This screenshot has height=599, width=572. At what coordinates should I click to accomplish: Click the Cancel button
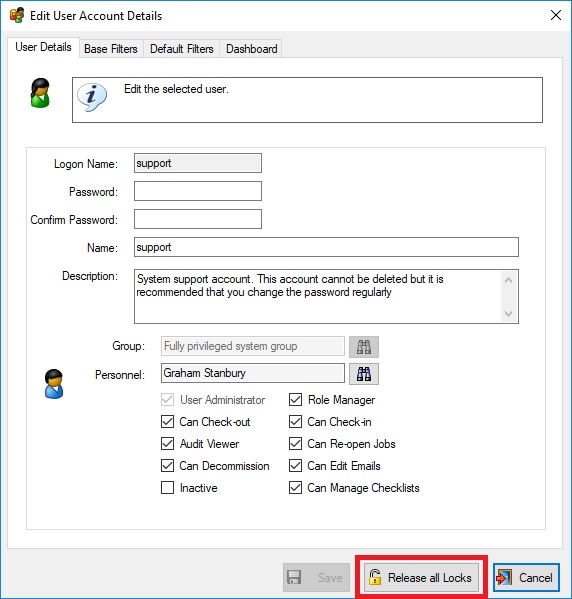[526, 577]
